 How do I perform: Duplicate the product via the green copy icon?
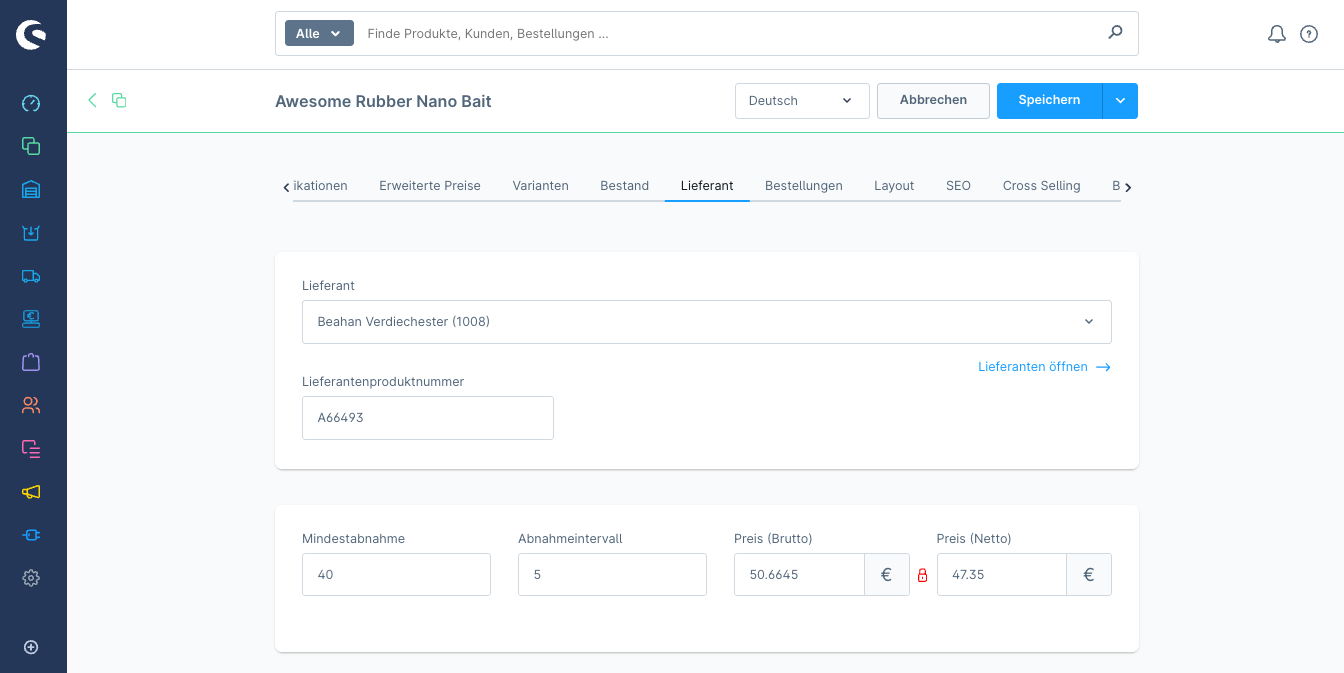point(119,100)
